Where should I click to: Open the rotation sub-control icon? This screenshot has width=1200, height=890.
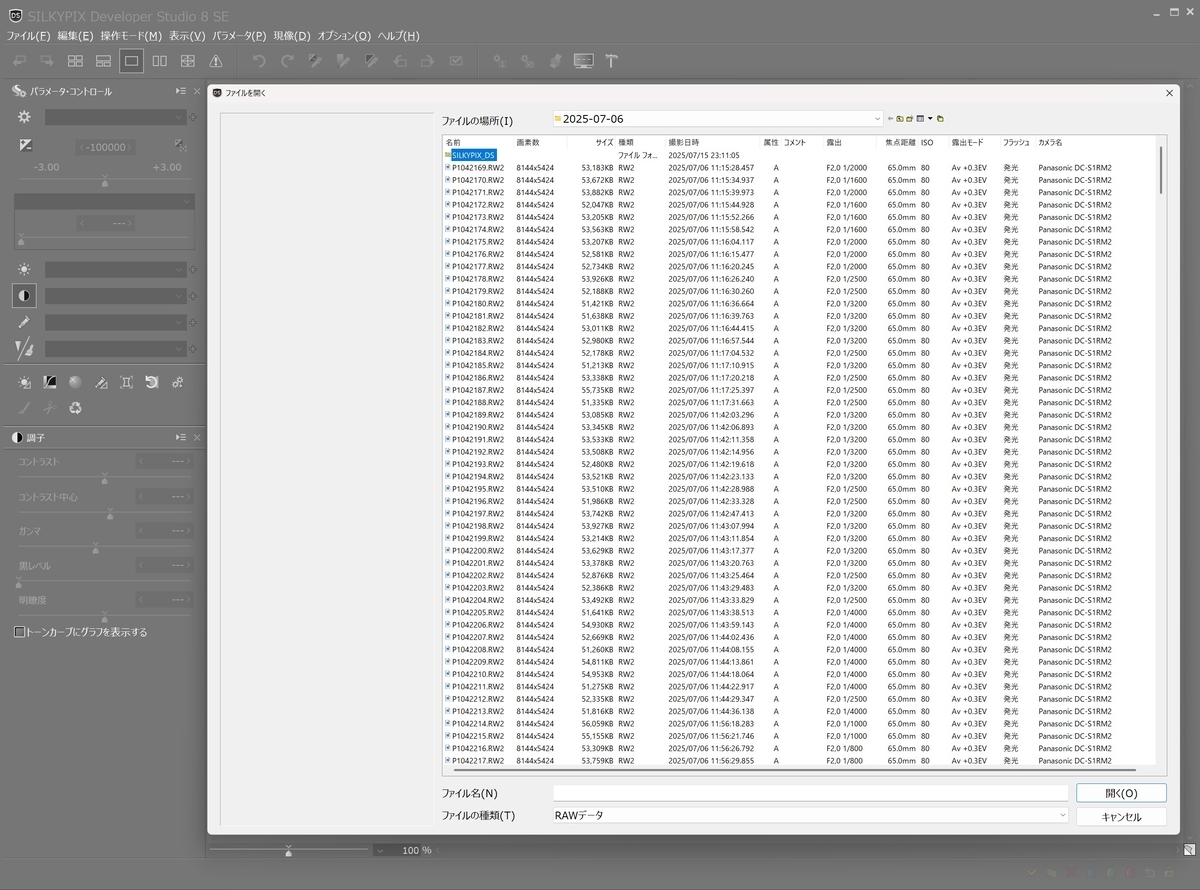[152, 382]
